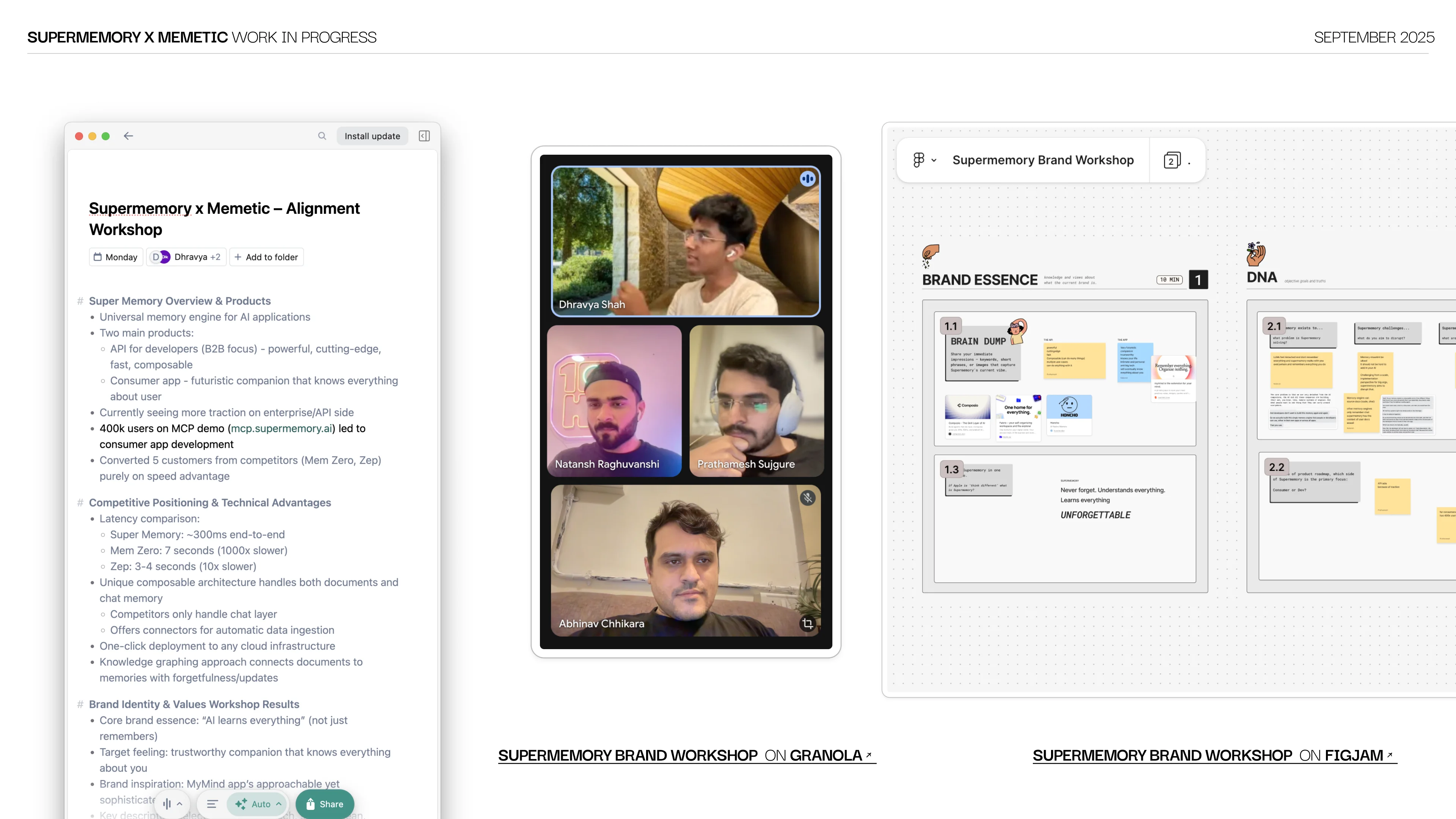
Task: Open the Figma main menu dropdown
Action: (x=925, y=160)
